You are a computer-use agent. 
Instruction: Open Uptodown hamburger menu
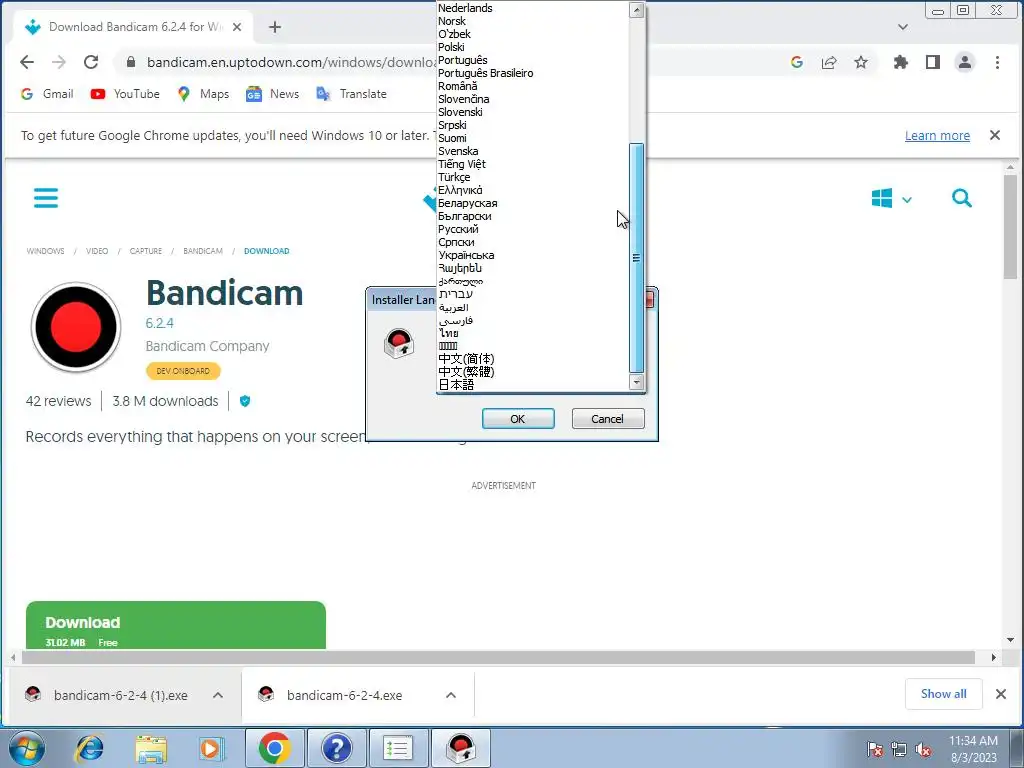(x=46, y=198)
